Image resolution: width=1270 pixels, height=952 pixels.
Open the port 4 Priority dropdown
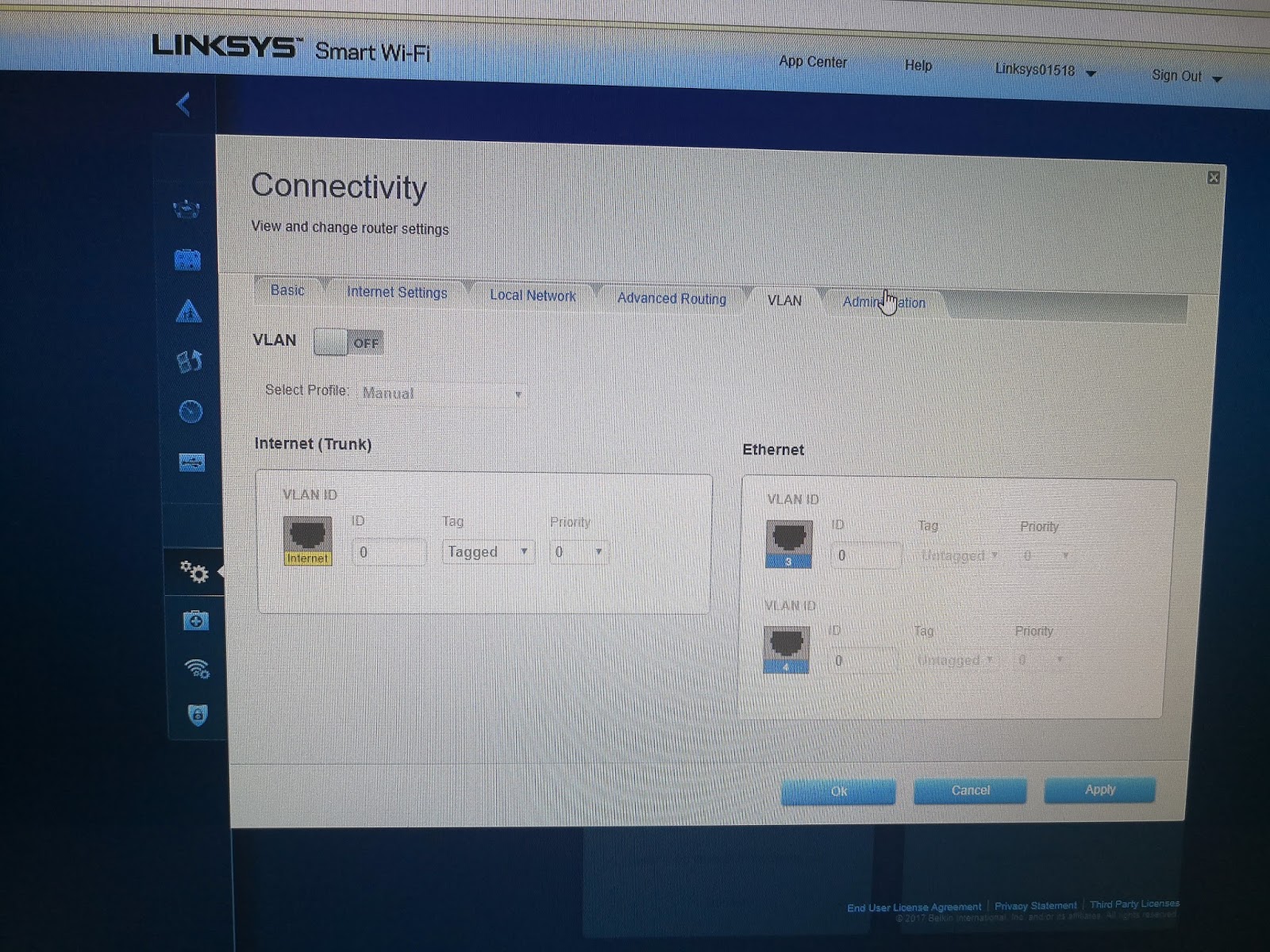[1041, 660]
